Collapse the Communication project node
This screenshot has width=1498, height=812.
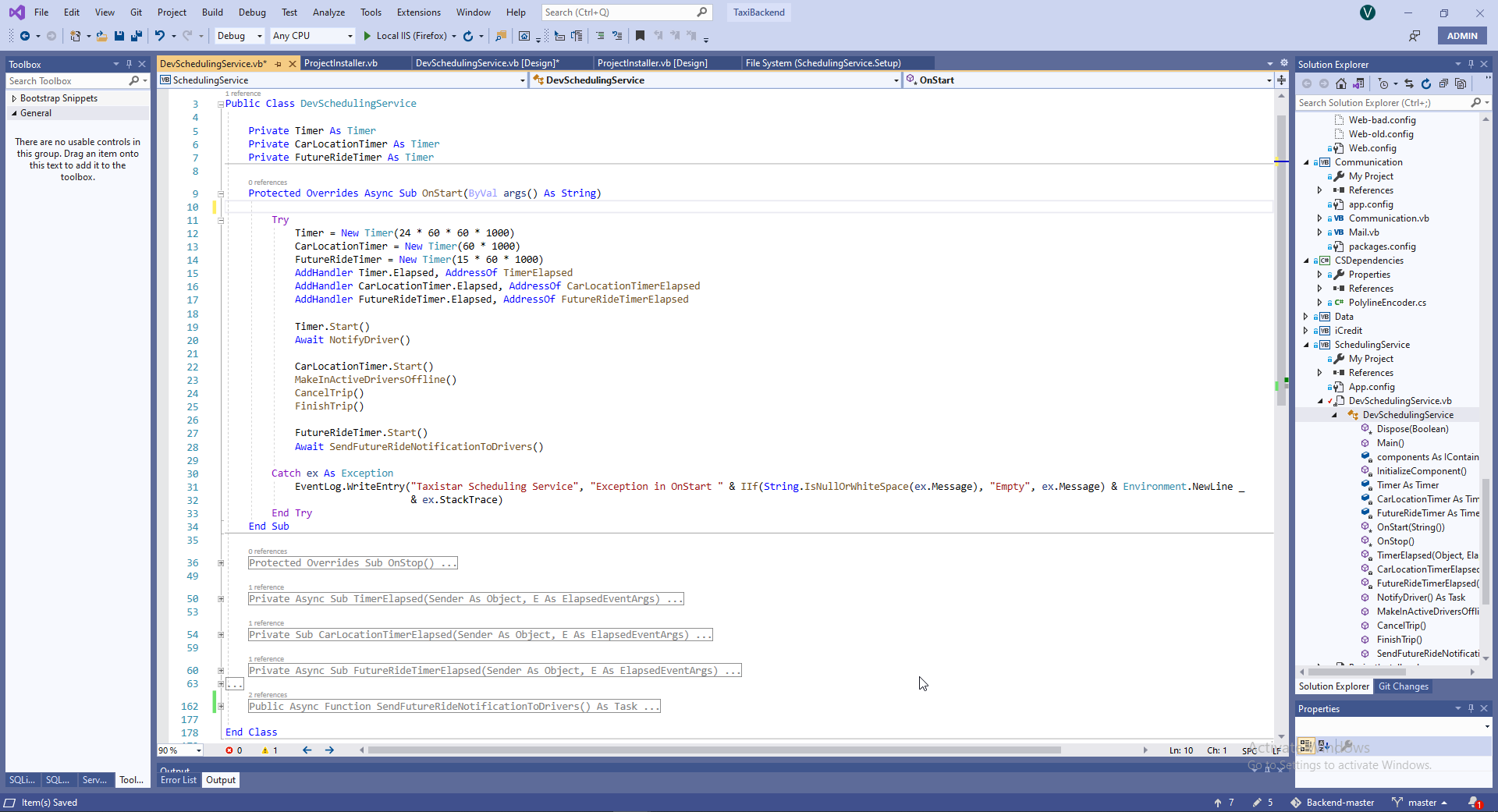pos(1307,162)
